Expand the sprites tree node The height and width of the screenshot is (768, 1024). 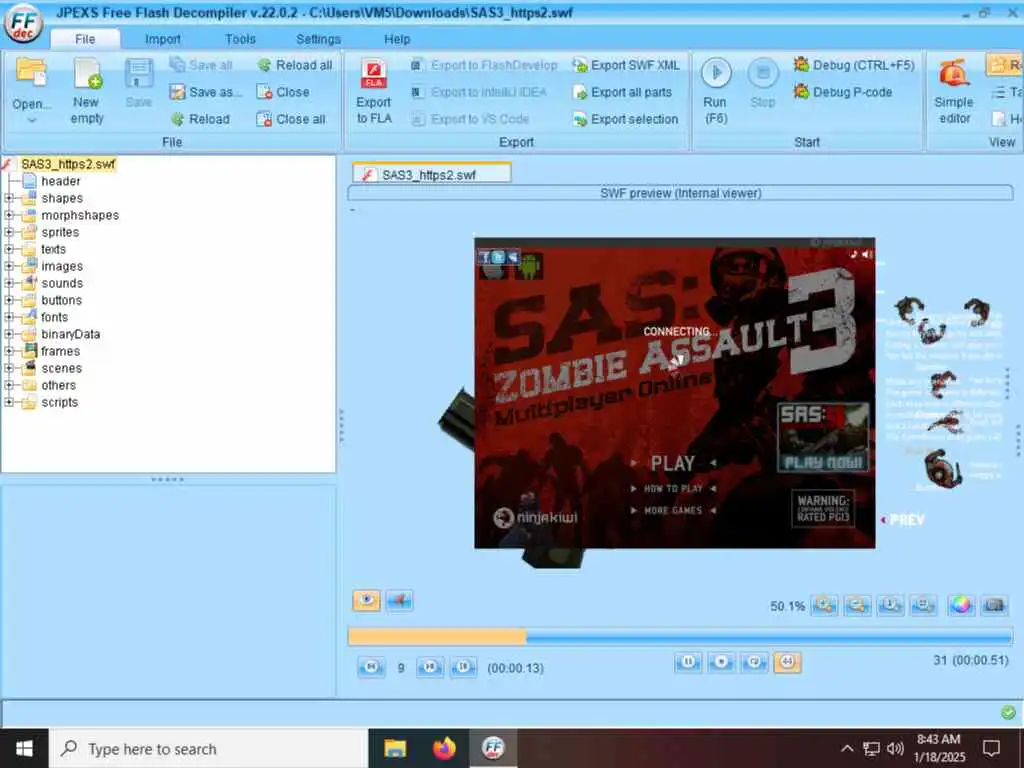tap(8, 232)
